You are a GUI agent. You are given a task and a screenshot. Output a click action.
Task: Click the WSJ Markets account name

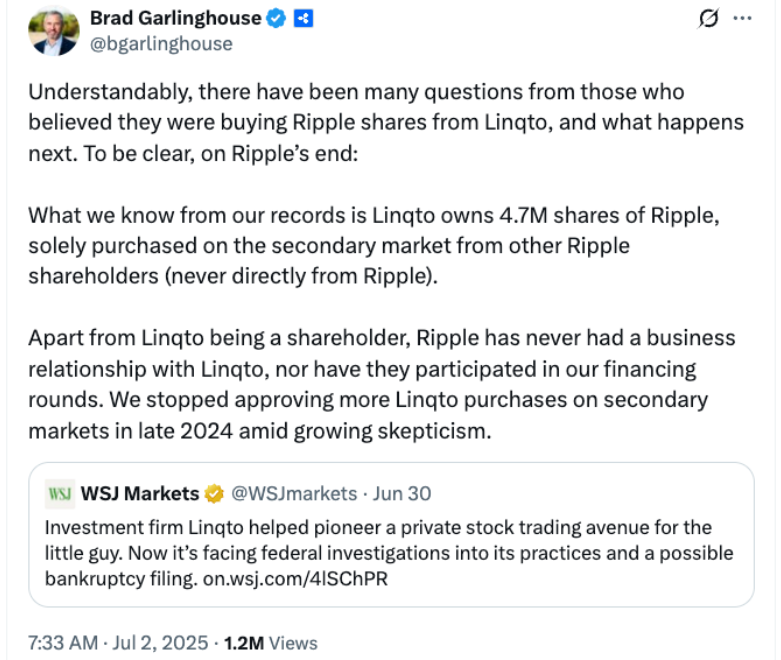point(138,493)
